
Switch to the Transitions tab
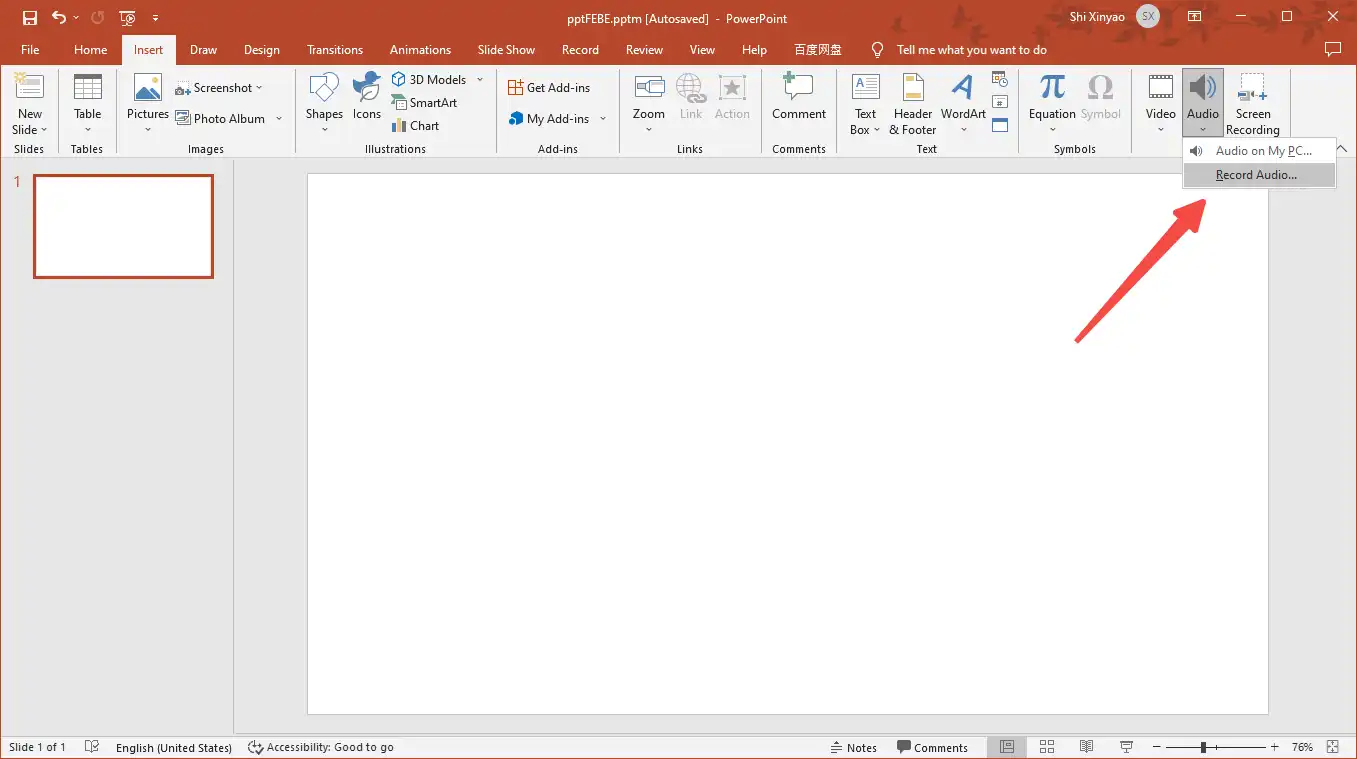click(x=335, y=50)
